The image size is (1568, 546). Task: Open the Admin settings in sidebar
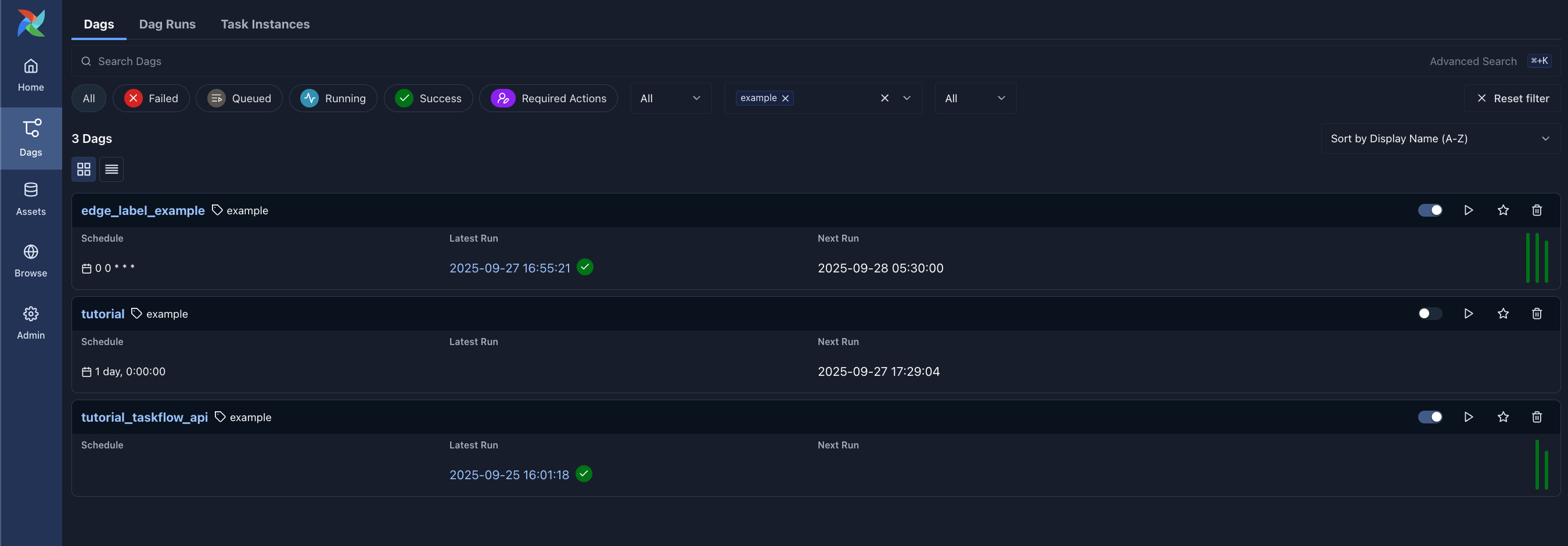[x=30, y=322]
